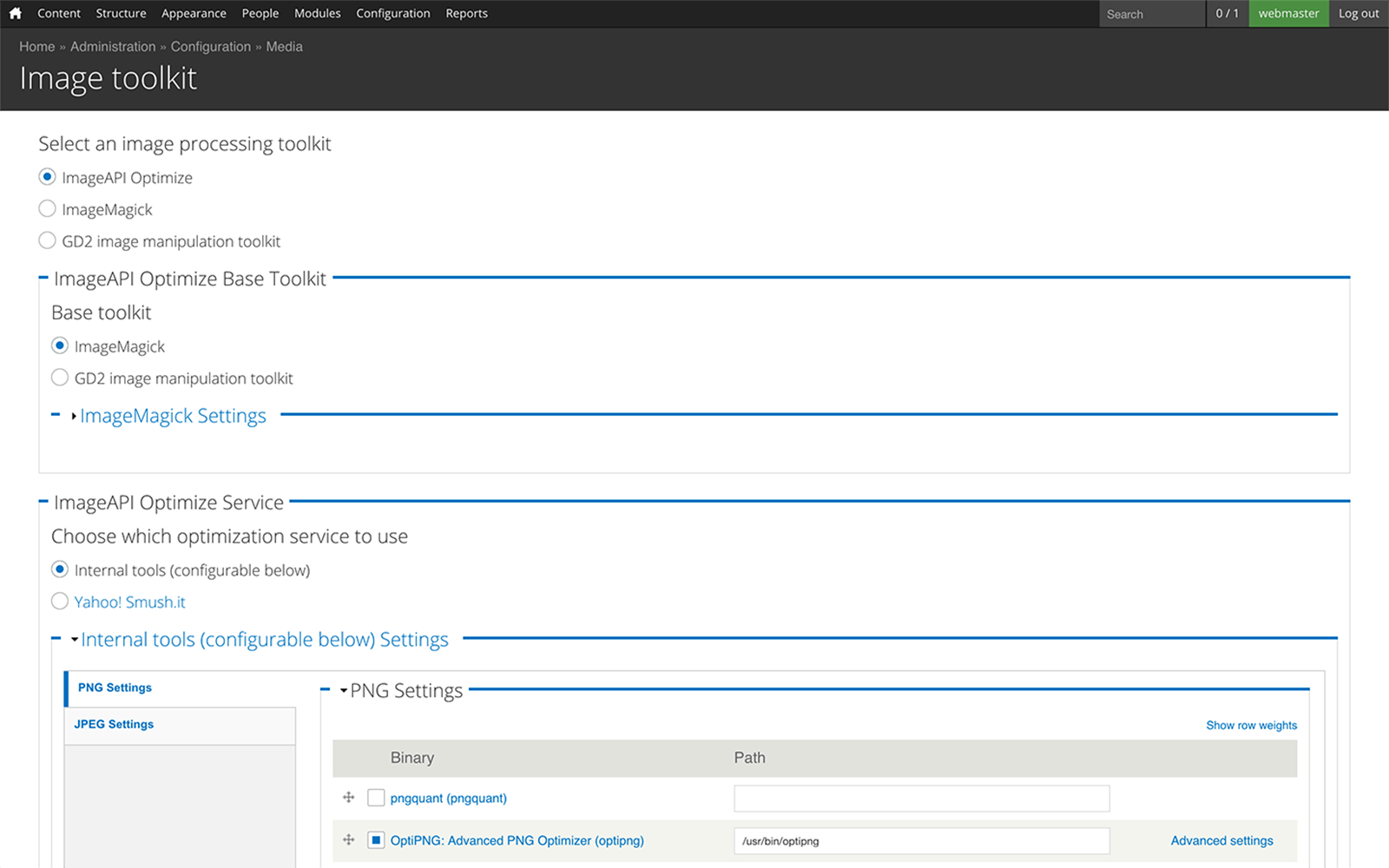
Task: Expand ImageMagick Settings section
Action: (x=173, y=416)
